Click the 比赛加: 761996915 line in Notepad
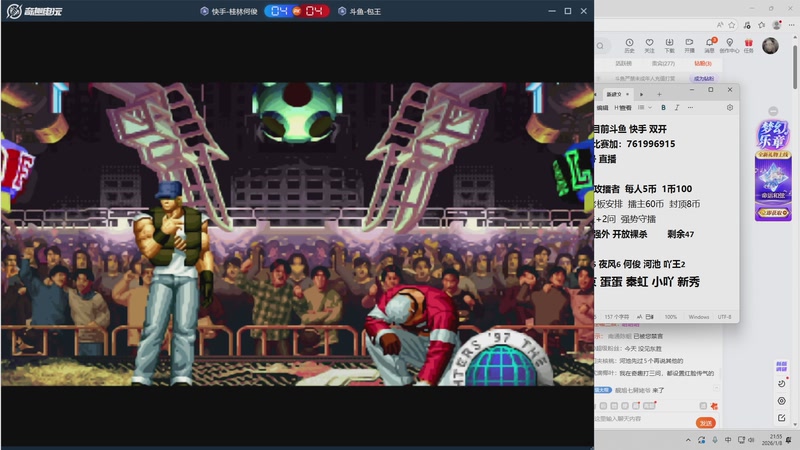 click(x=634, y=144)
